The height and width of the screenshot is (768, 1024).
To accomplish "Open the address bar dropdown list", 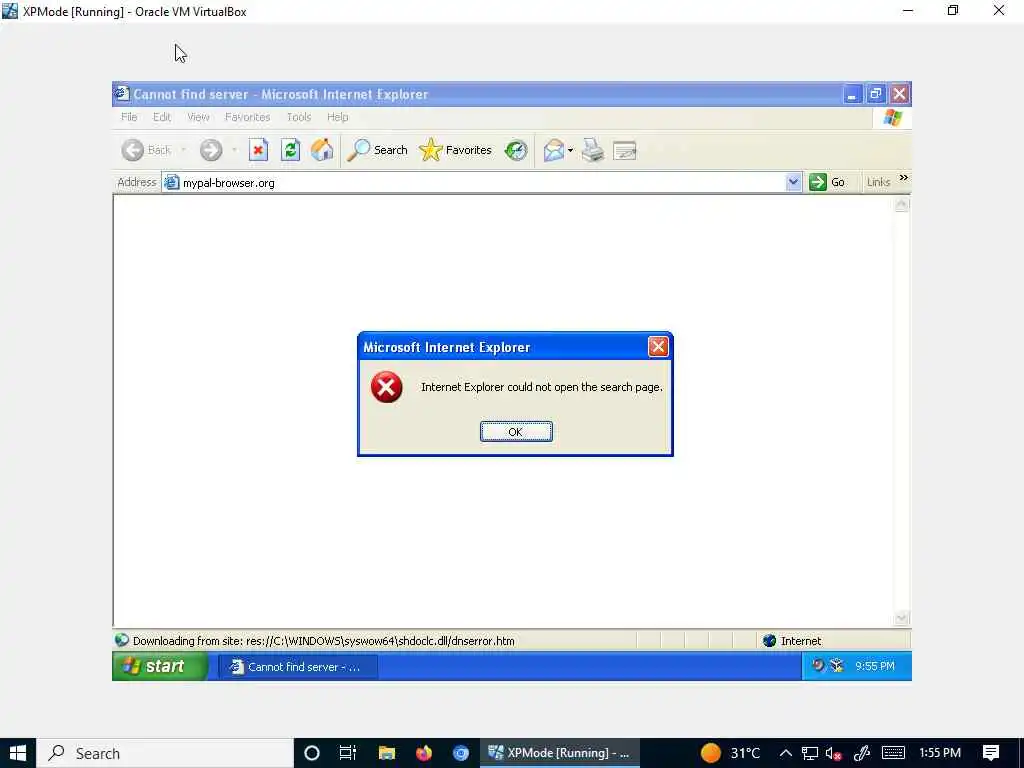I will click(x=793, y=182).
